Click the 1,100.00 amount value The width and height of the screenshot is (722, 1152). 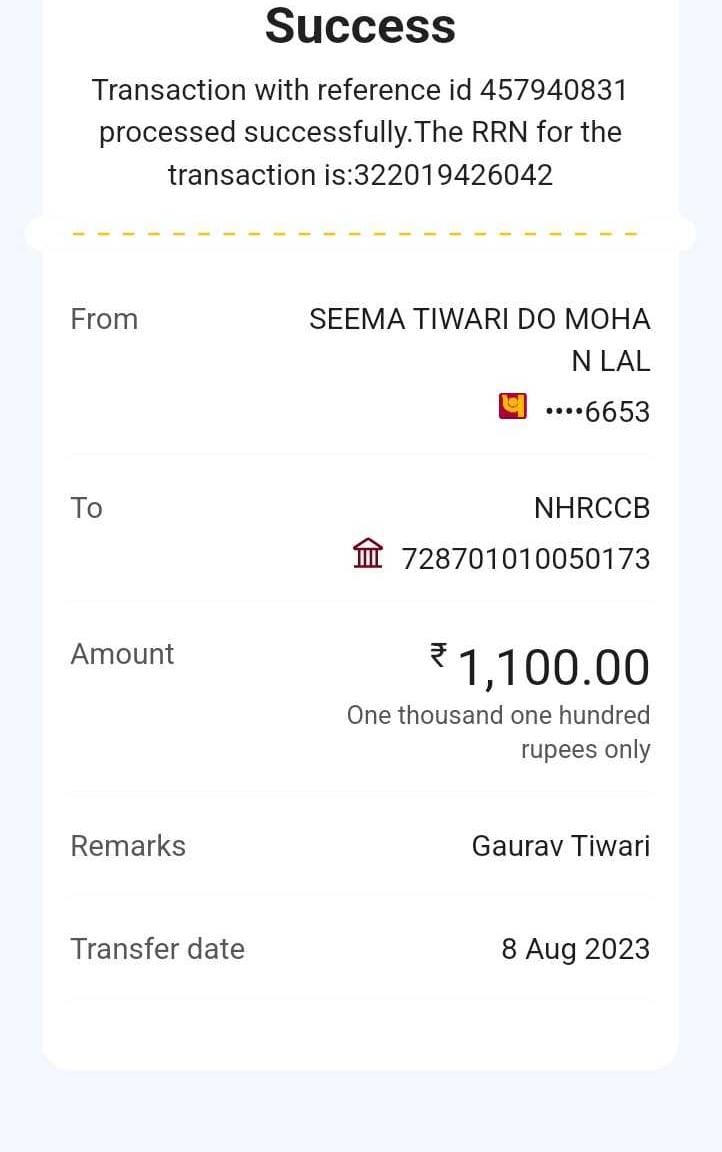553,668
